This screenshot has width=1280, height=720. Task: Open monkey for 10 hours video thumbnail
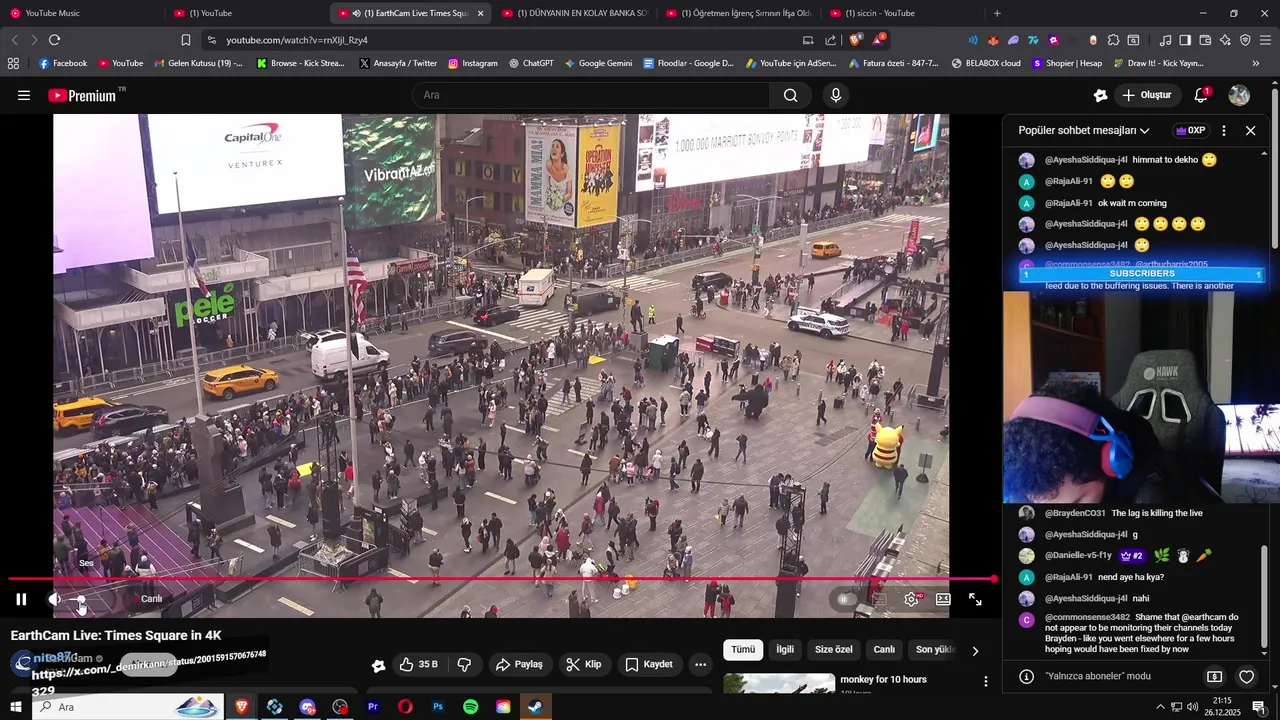(779, 684)
